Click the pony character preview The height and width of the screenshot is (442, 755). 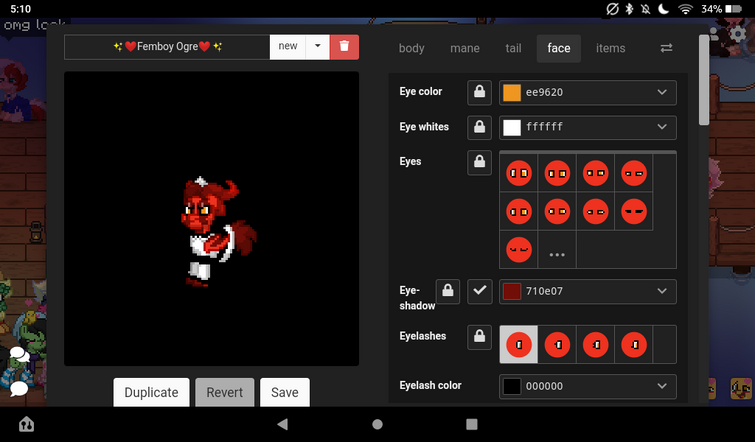coord(218,231)
